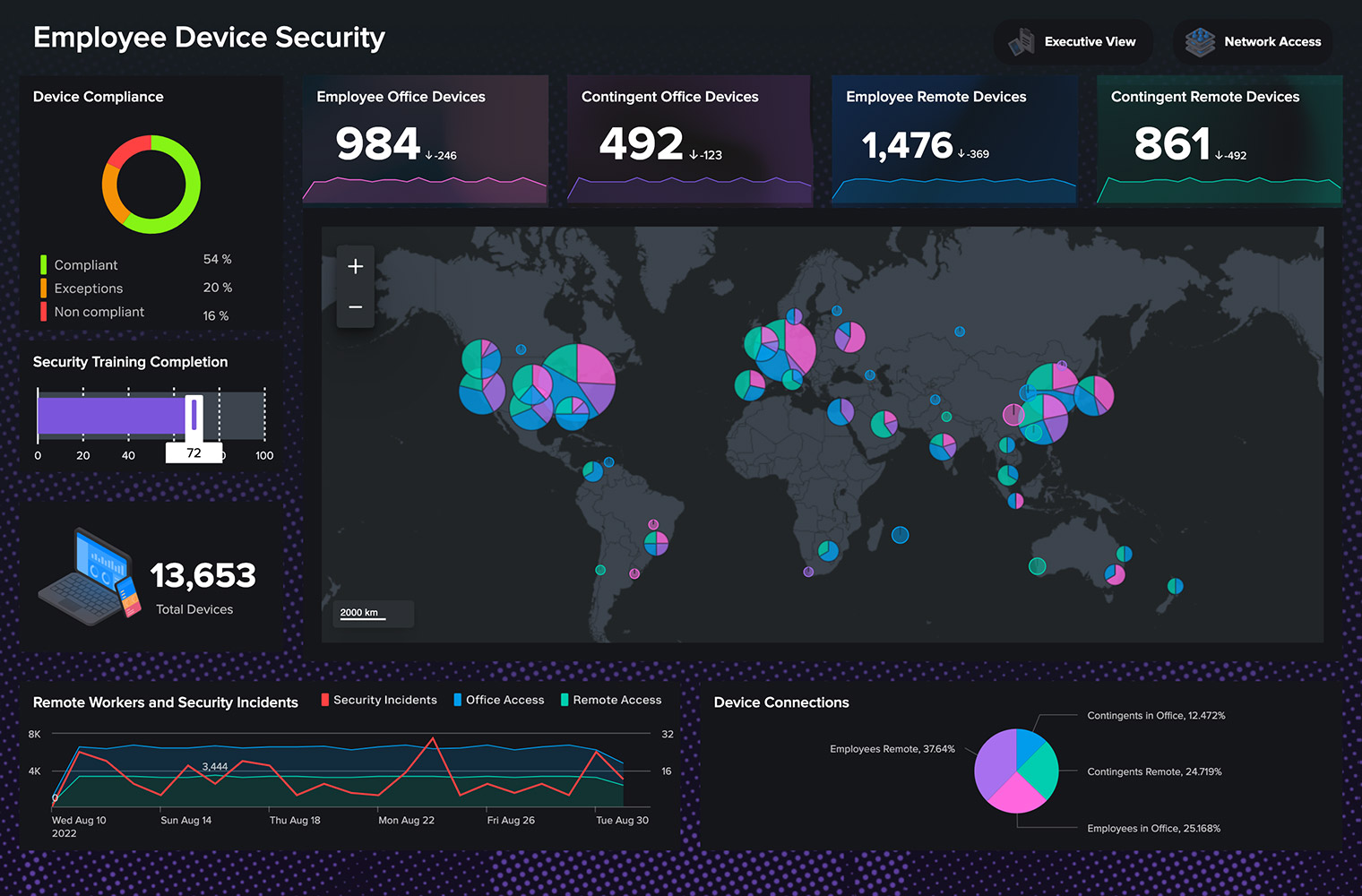Open the Employee Office Devices card

point(425,140)
